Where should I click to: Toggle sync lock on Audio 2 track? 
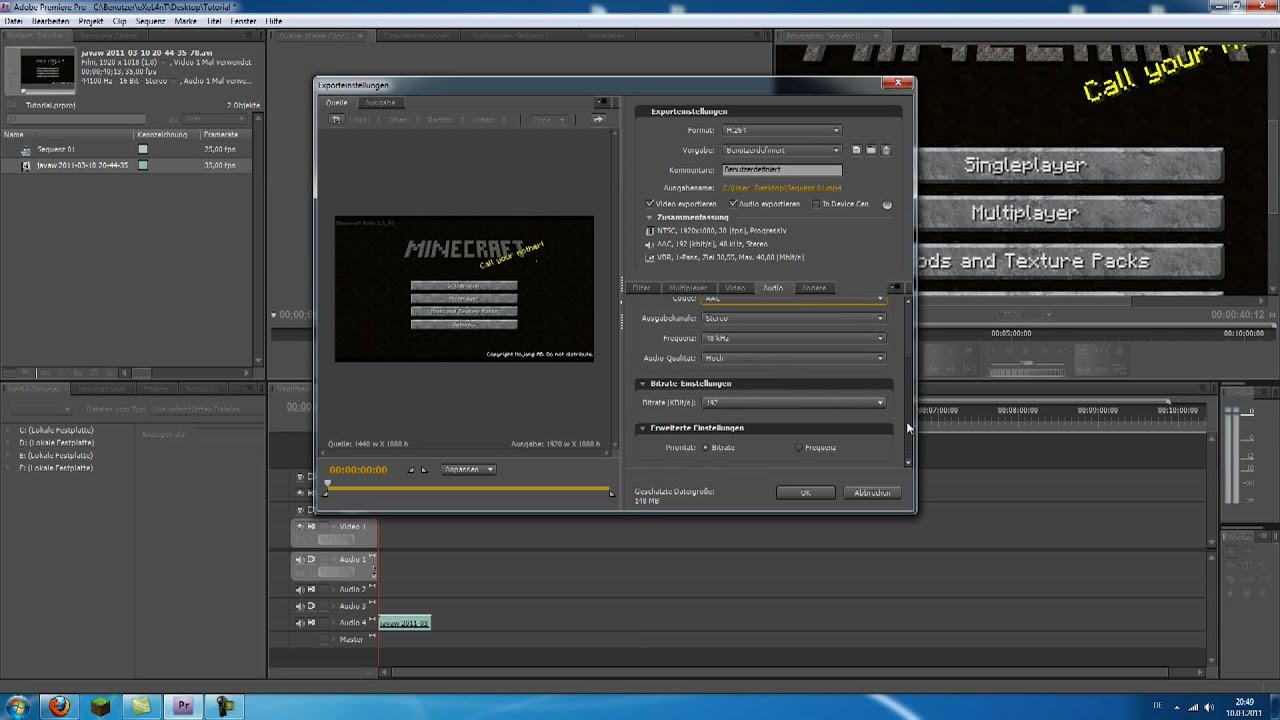tap(312, 589)
